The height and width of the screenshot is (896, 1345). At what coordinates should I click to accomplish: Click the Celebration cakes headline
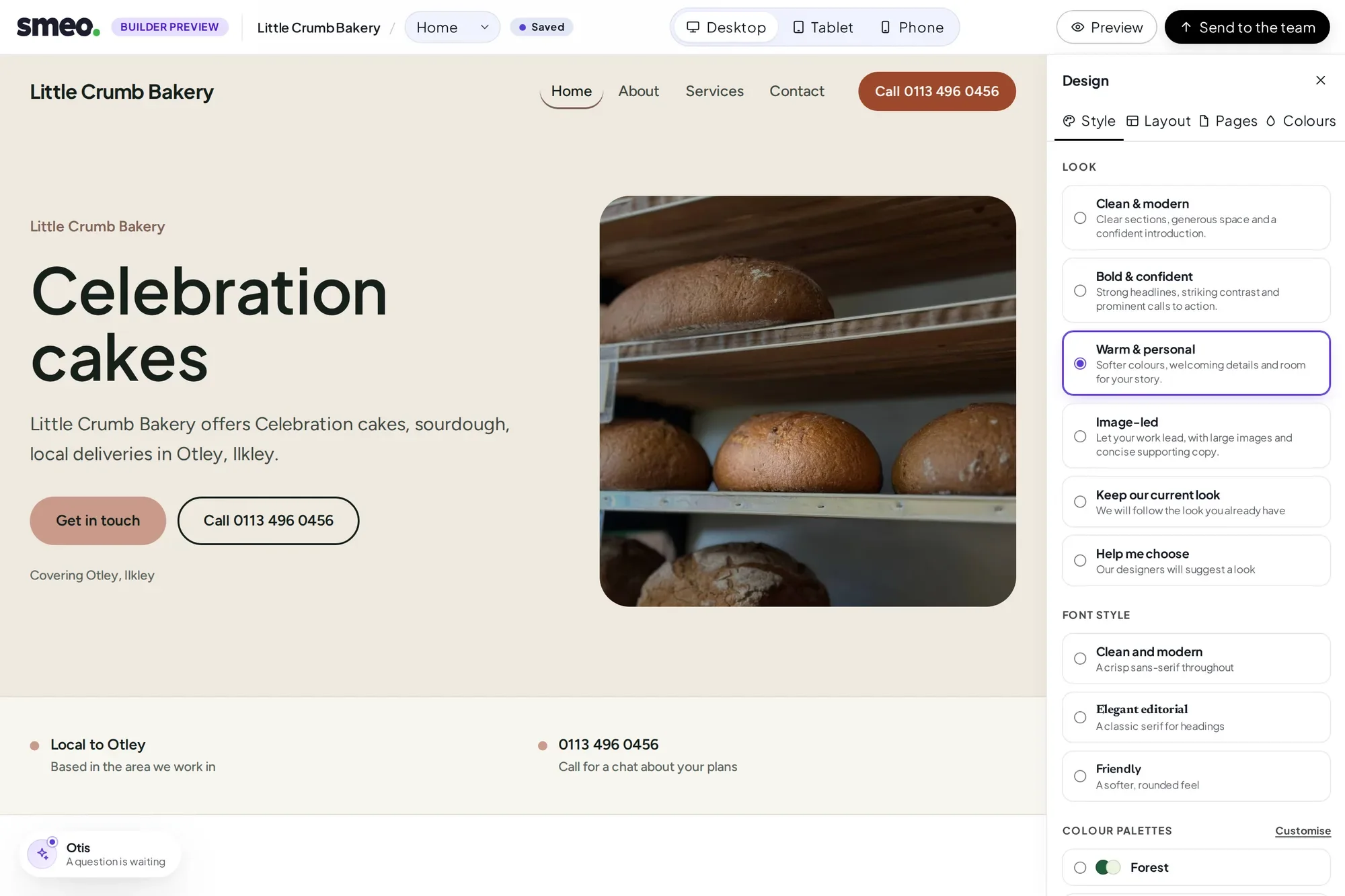[209, 325]
